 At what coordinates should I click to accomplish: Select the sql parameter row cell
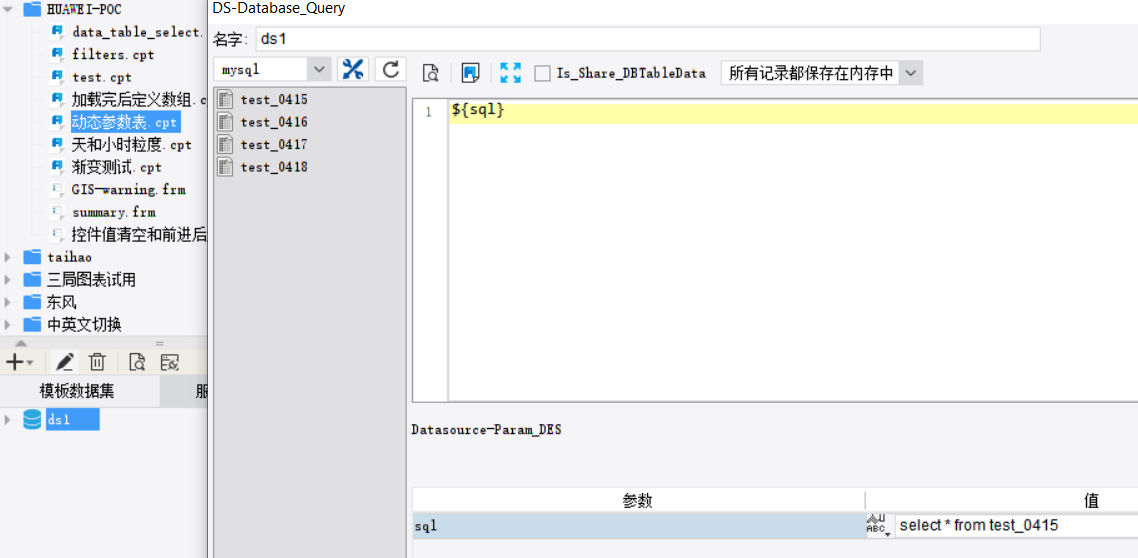click(x=639, y=525)
